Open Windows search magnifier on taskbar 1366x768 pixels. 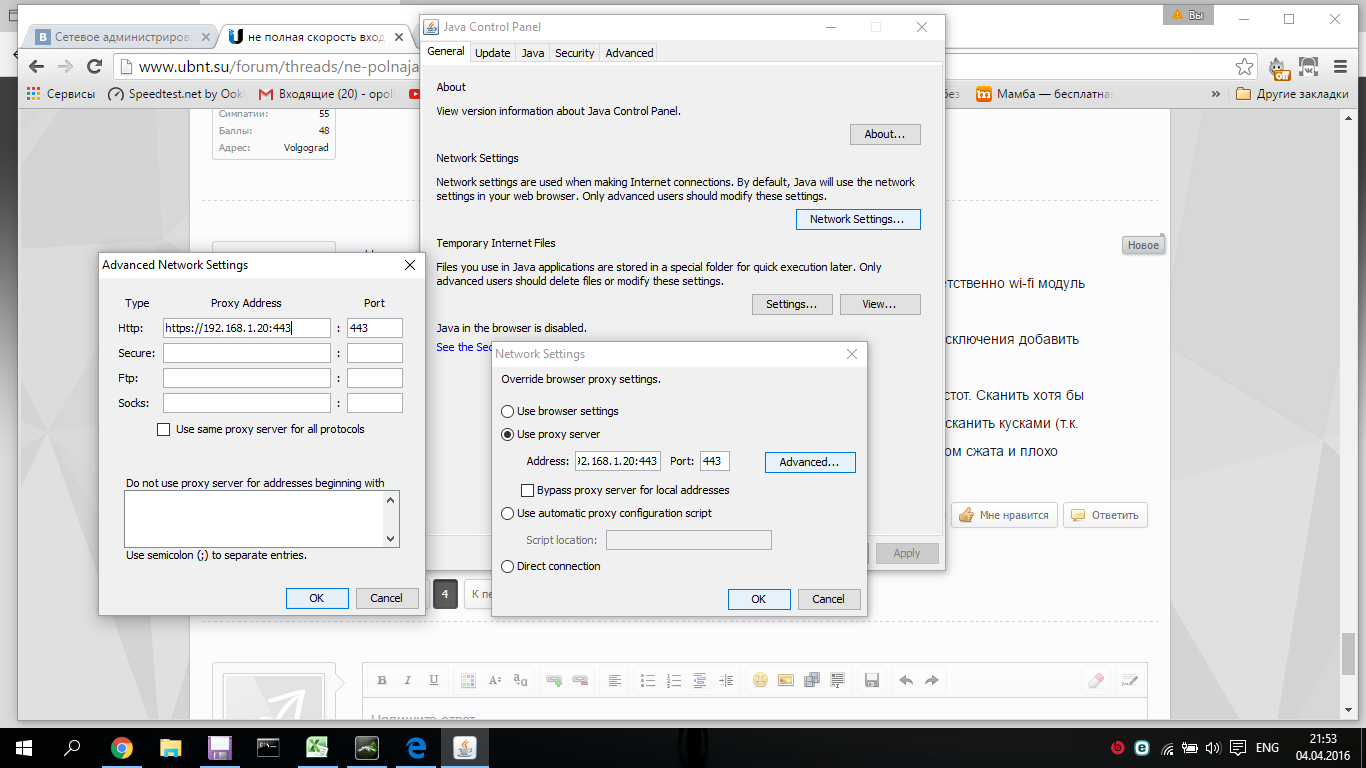[73, 748]
